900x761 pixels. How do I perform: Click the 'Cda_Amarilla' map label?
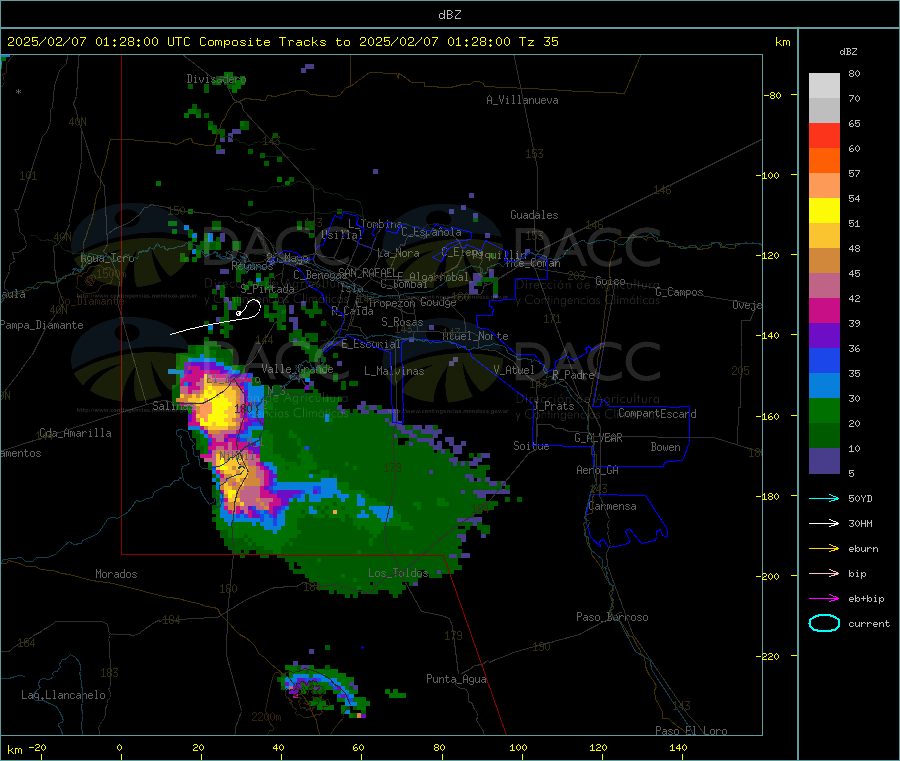pyautogui.click(x=75, y=433)
